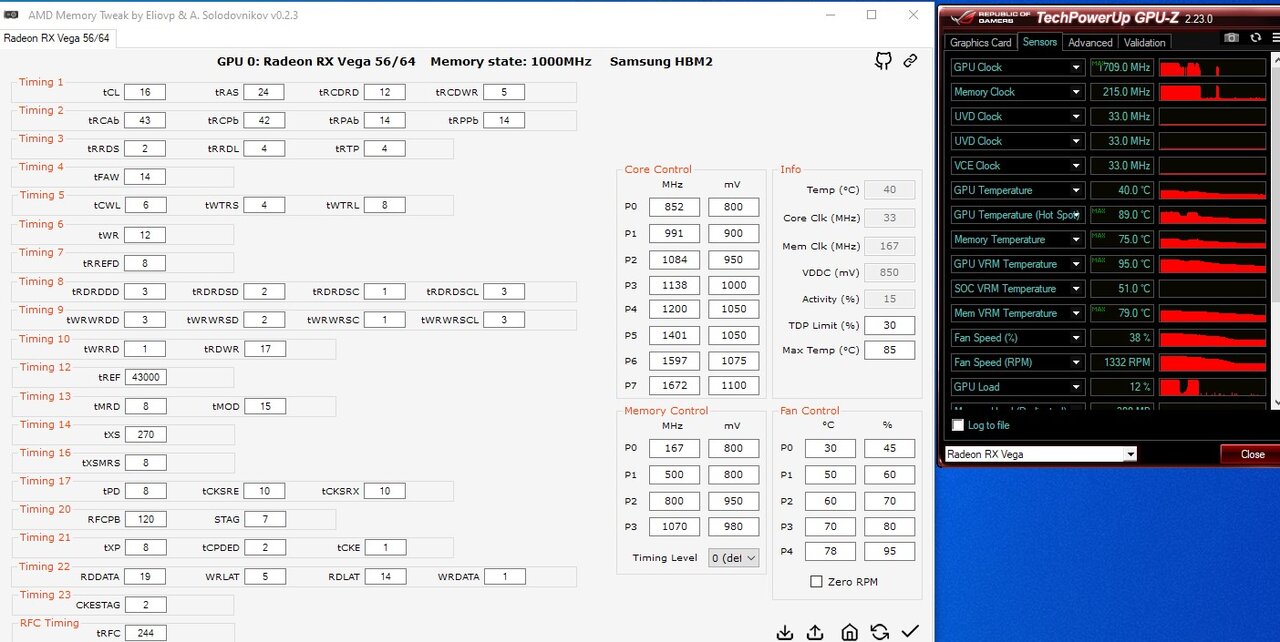Expand the Memory Clock sensor dropdown
The width and height of the screenshot is (1280, 642).
coord(1076,92)
